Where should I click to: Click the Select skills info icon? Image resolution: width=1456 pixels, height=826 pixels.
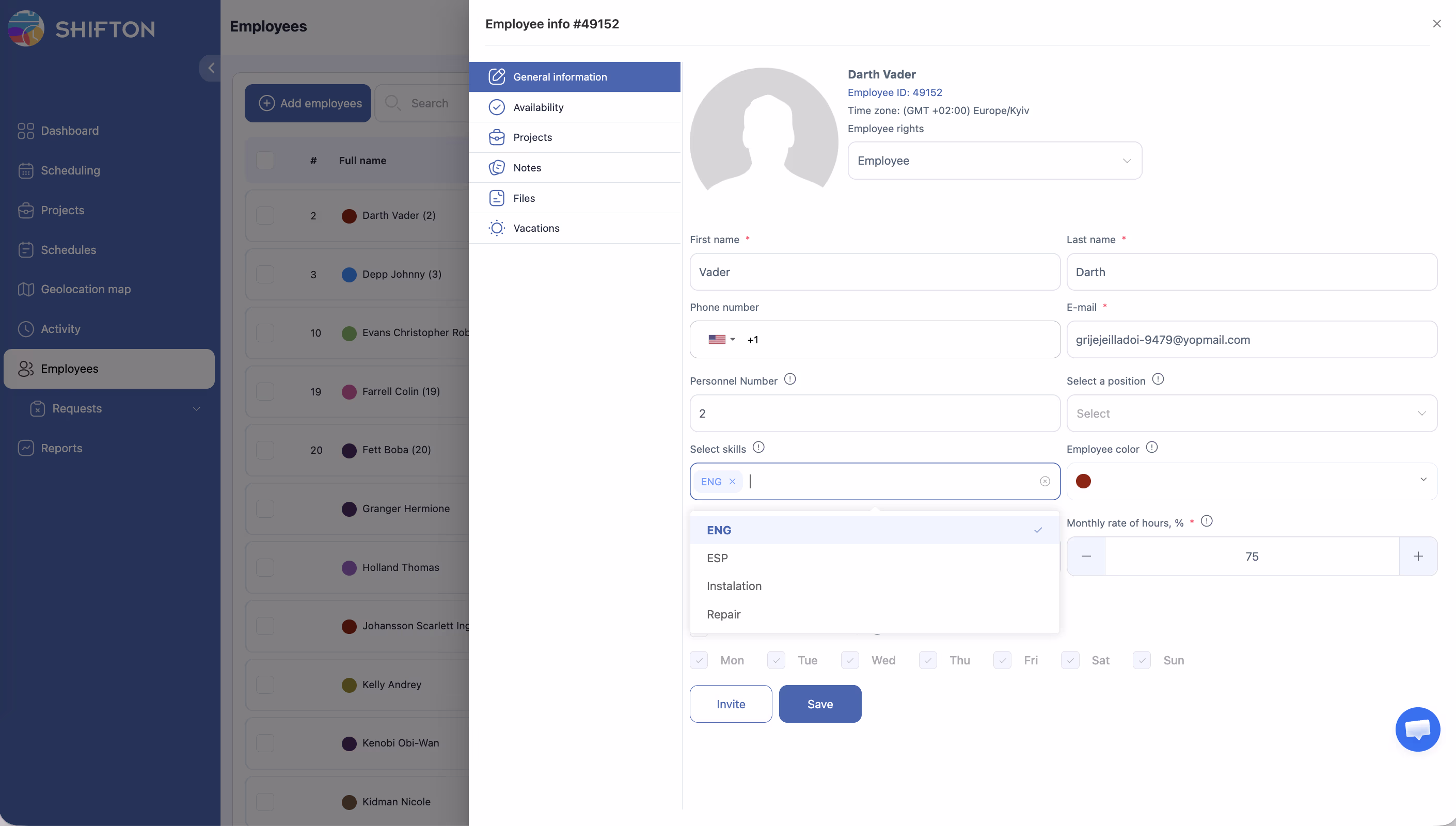coord(758,448)
